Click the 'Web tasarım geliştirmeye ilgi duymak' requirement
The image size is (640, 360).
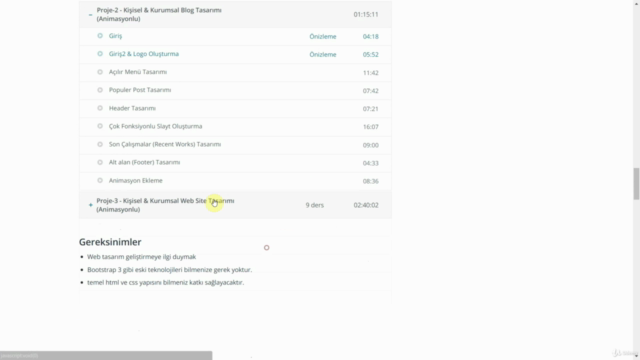pyautogui.click(x=142, y=257)
